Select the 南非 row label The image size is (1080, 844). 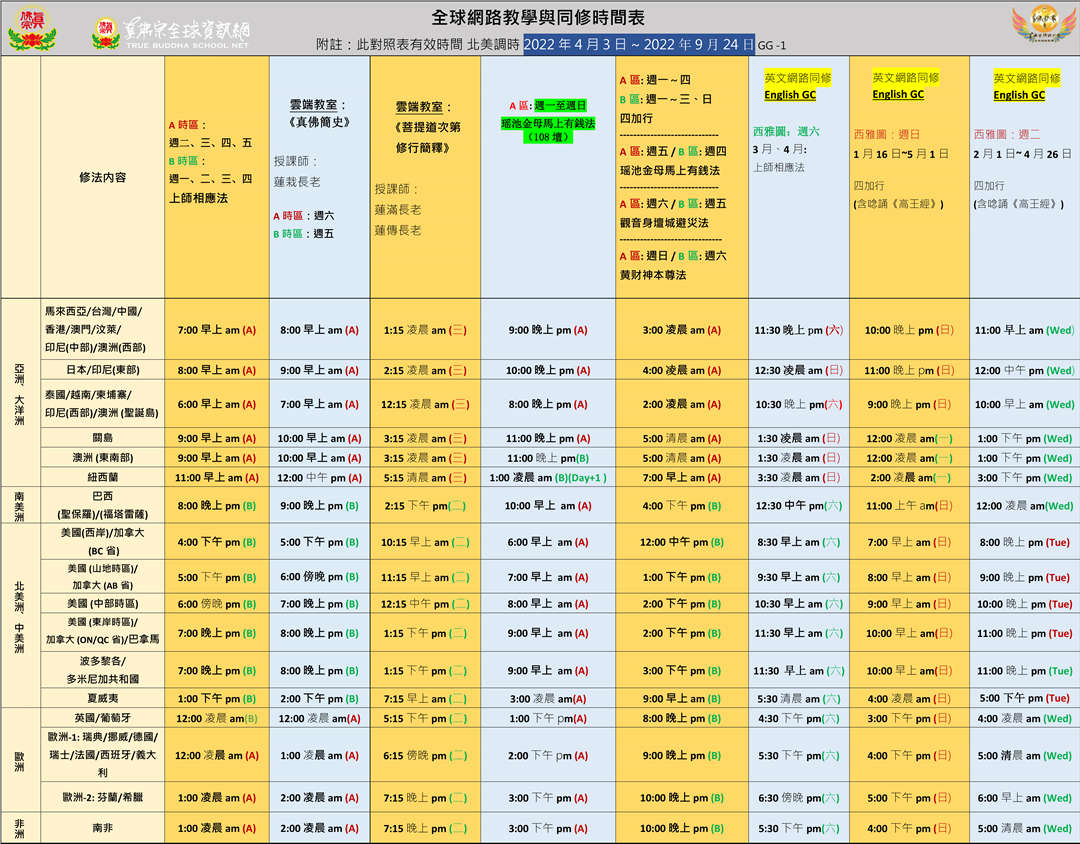pos(102,828)
